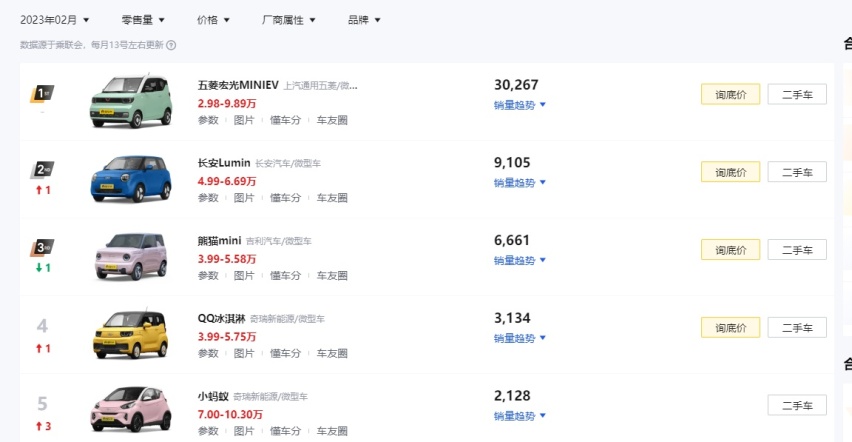Click the first place rank badge

click(42, 94)
